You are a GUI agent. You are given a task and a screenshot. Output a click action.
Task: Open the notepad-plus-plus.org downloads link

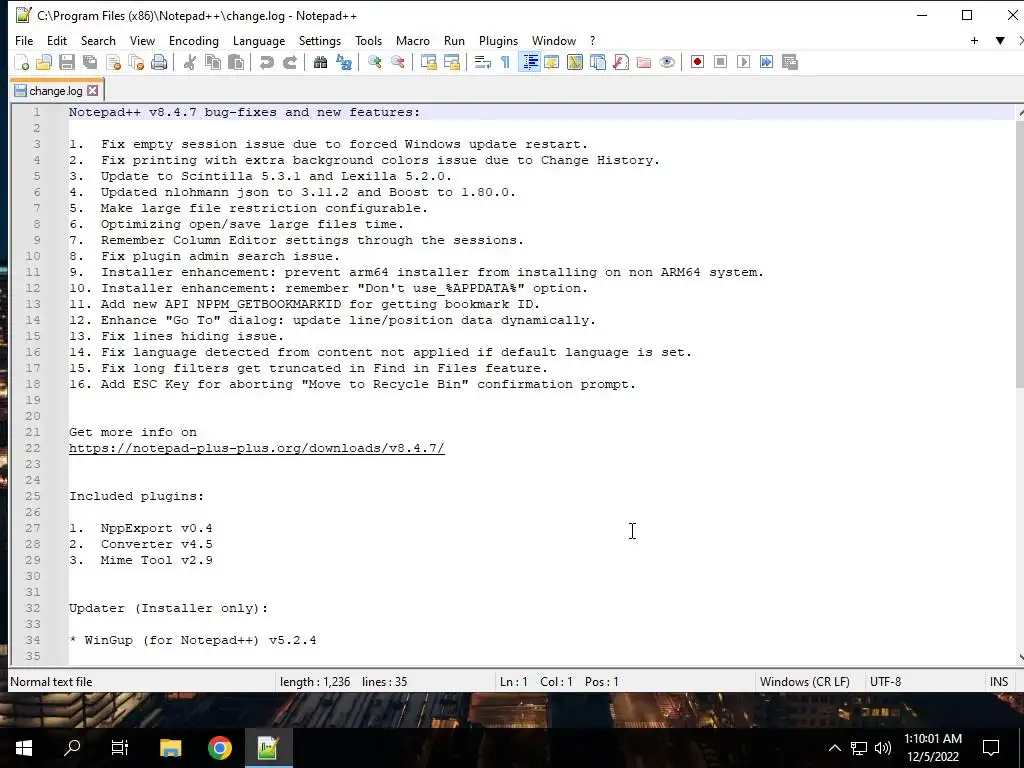coord(257,448)
